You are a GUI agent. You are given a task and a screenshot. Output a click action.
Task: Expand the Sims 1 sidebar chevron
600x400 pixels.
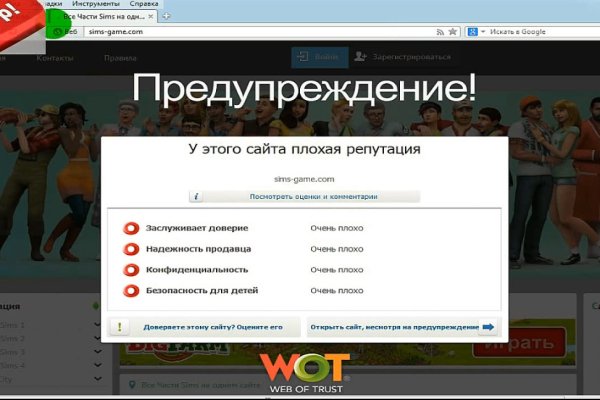click(98, 326)
